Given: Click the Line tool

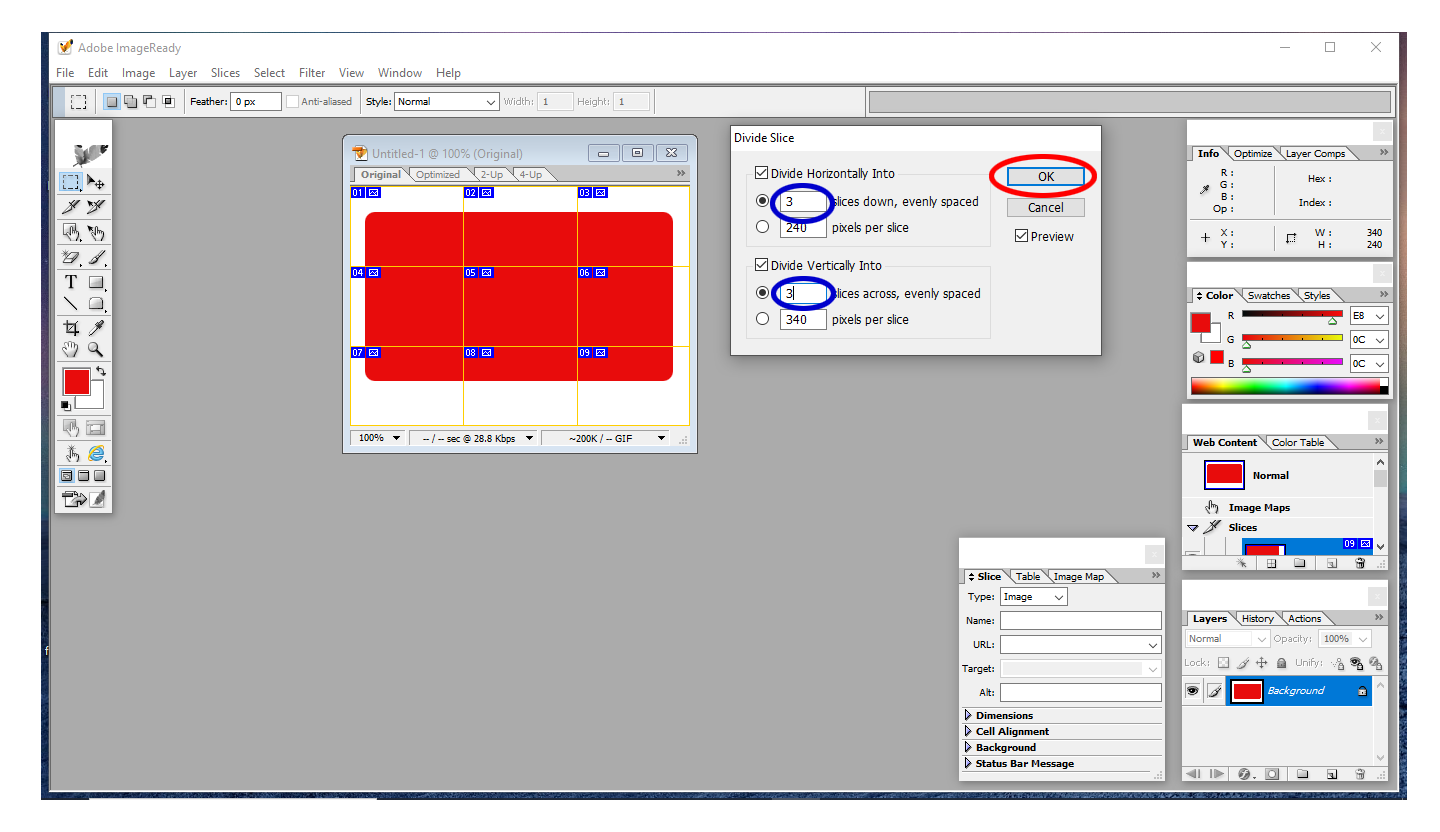Looking at the screenshot, I should pyautogui.click(x=71, y=304).
